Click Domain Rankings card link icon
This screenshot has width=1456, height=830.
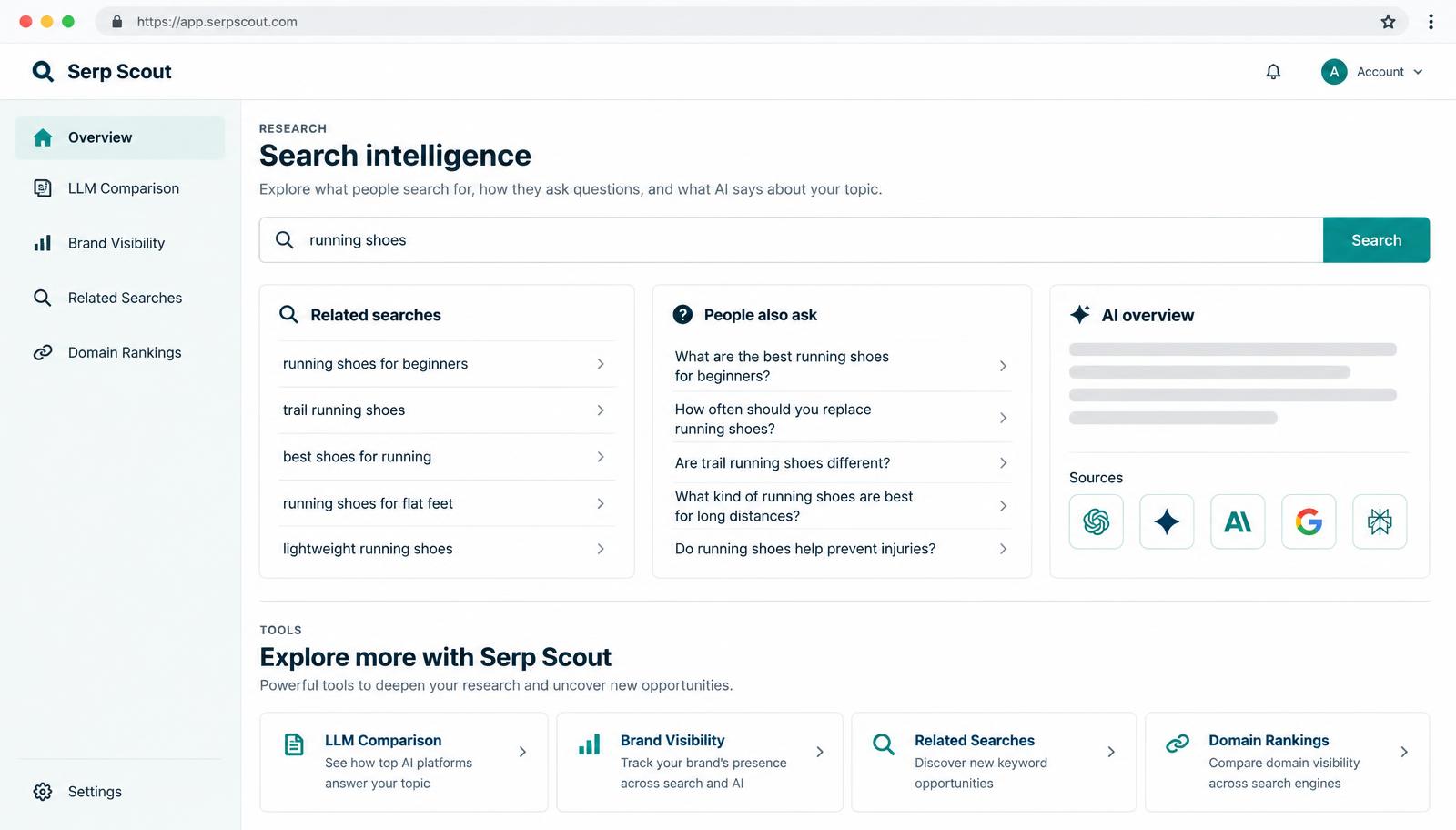tap(1178, 744)
